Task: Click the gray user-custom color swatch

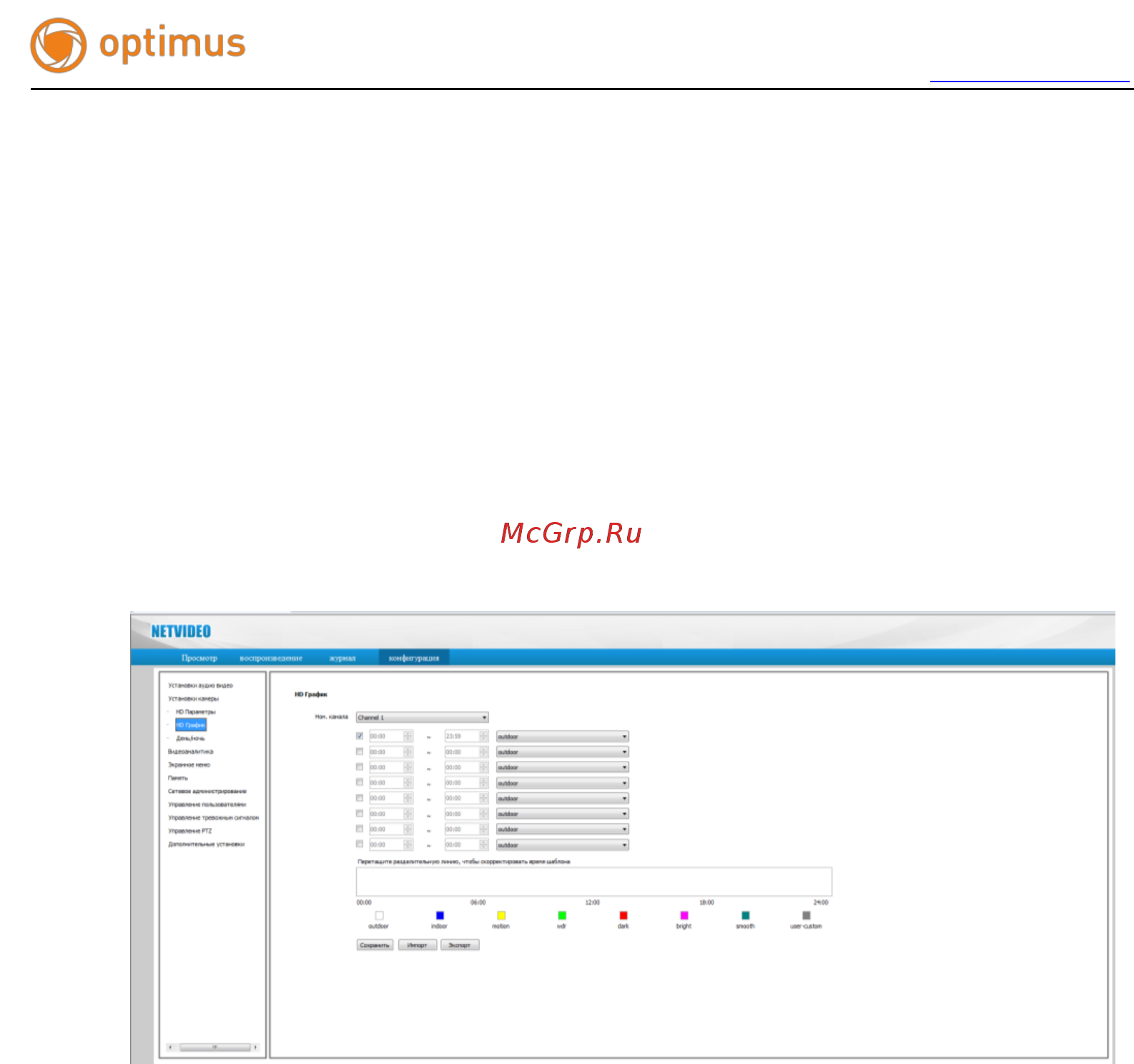Action: click(x=807, y=915)
